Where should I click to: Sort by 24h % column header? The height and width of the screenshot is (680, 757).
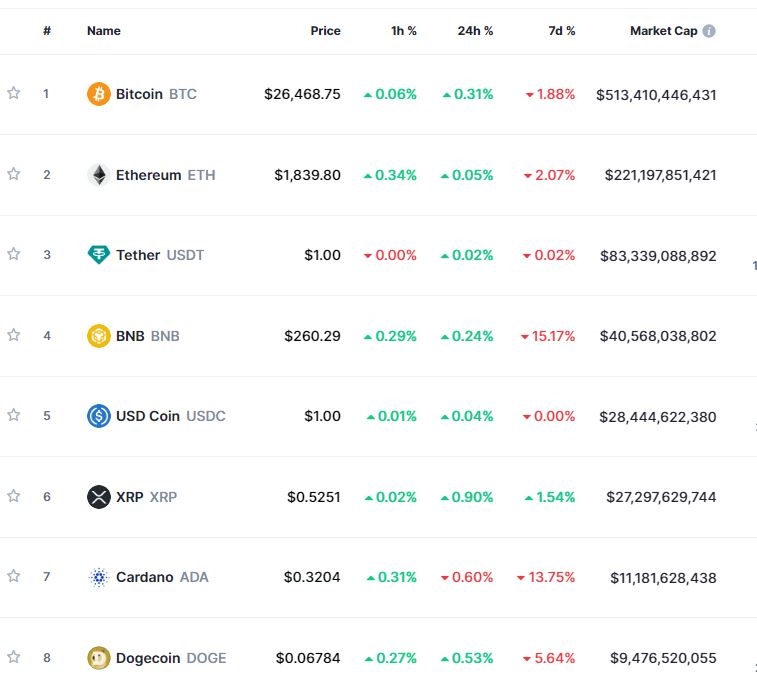pos(475,31)
